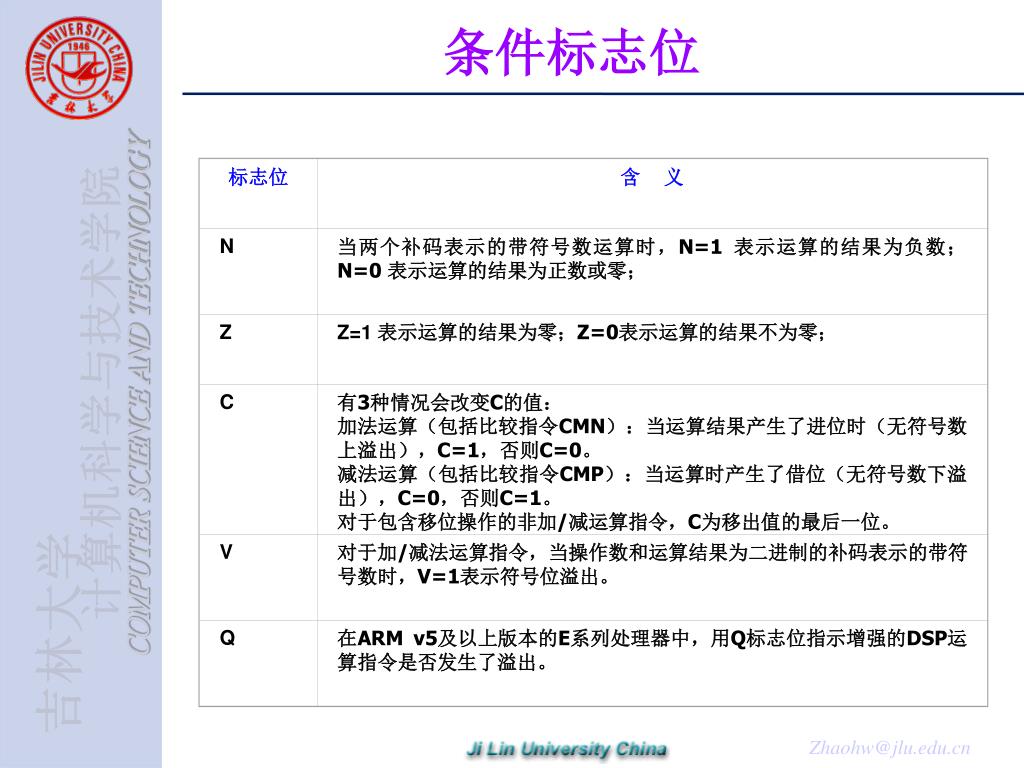Click the line mentioning 比较指令CMP

pos(652,474)
